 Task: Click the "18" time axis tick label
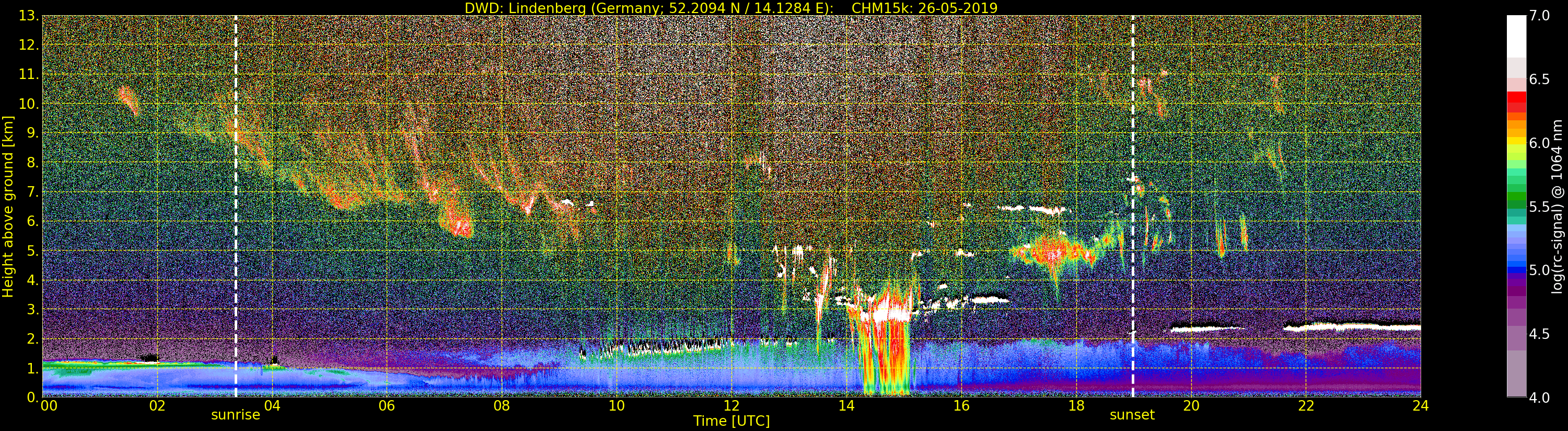[x=1076, y=405]
